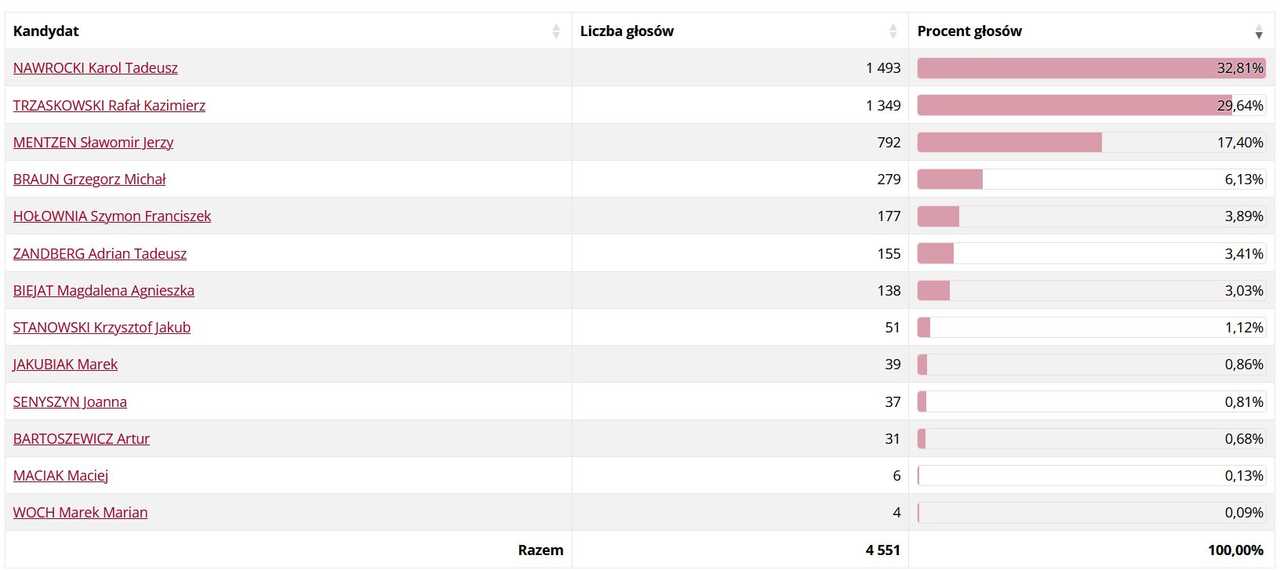Open HOŁOWNIA Szymon Franciszek link
1280x570 pixels.
point(112,216)
